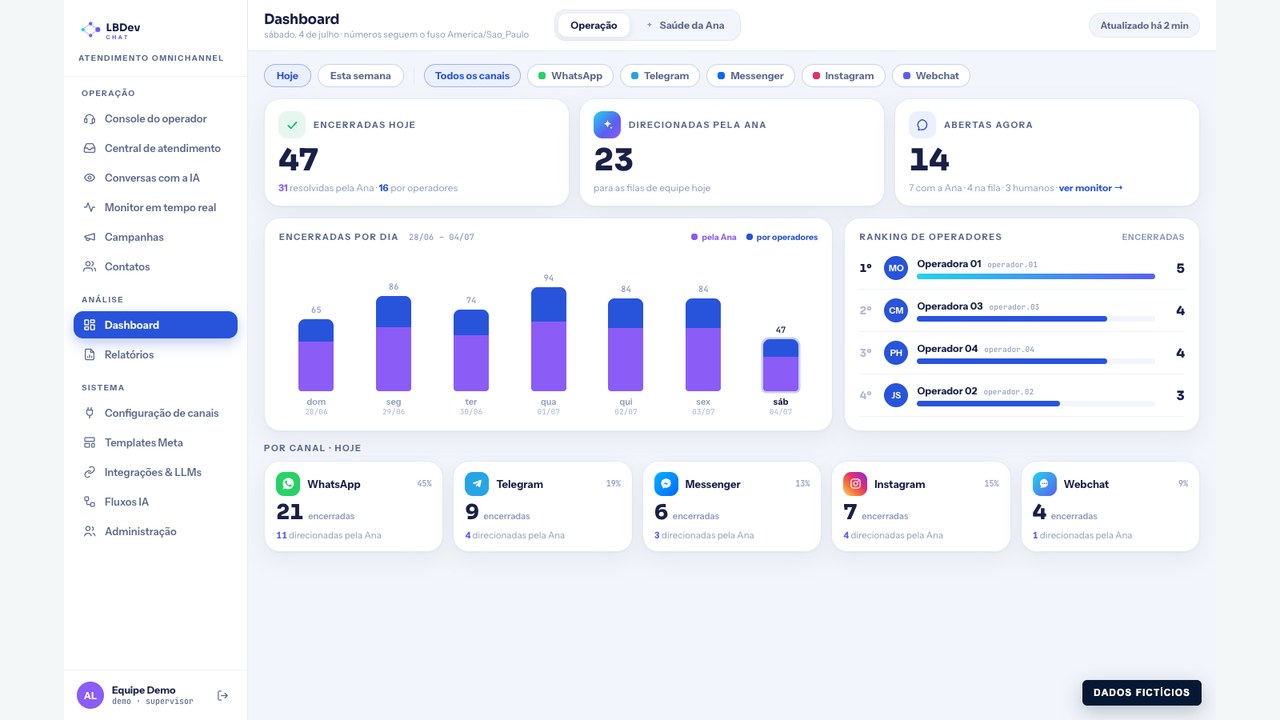This screenshot has height=720, width=1280.
Task: Click the logout icon beside Equipe Demo
Action: (x=223, y=696)
